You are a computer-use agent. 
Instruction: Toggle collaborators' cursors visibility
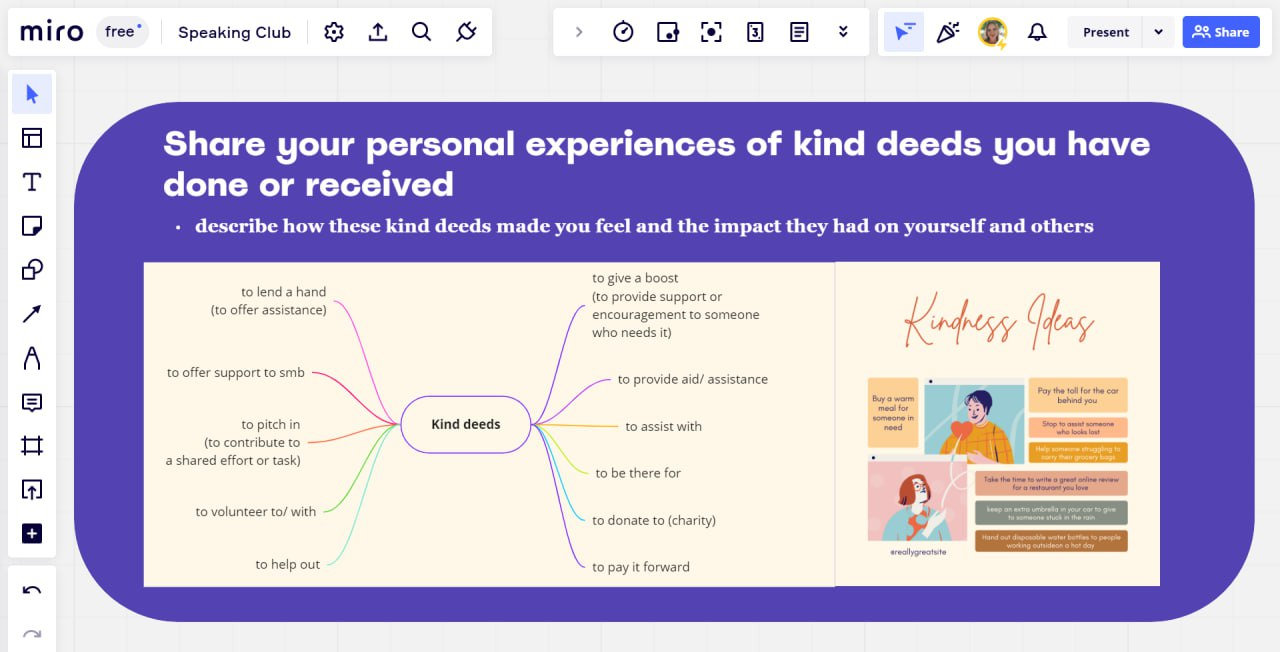tap(904, 32)
